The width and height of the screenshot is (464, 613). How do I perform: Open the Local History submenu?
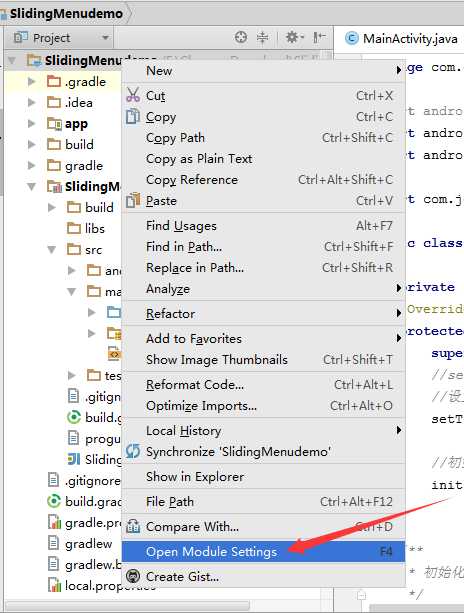[x=263, y=430]
